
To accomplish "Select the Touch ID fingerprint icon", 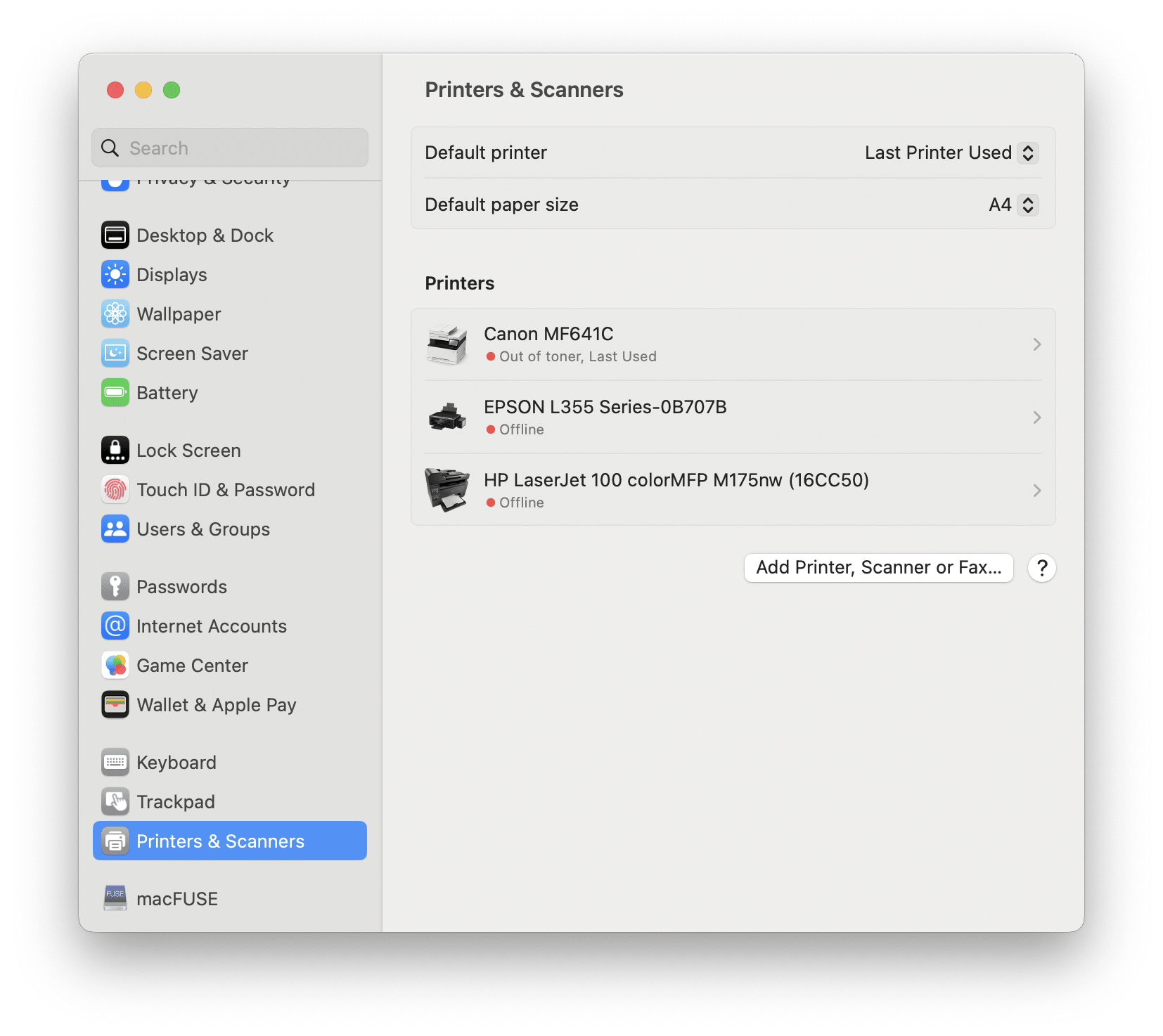I will (115, 489).
